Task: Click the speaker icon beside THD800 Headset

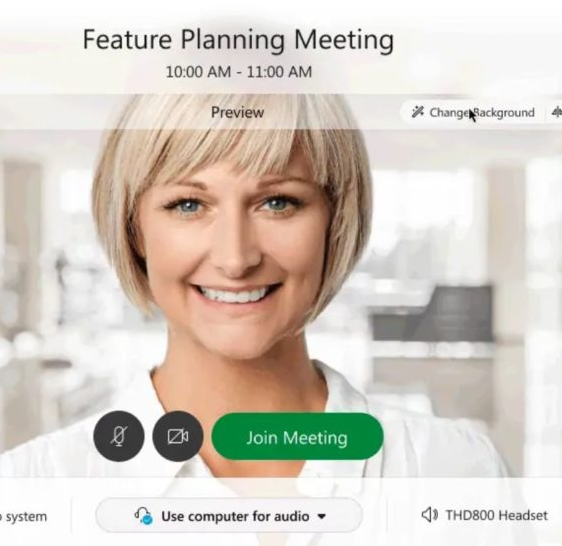Action: (429, 515)
